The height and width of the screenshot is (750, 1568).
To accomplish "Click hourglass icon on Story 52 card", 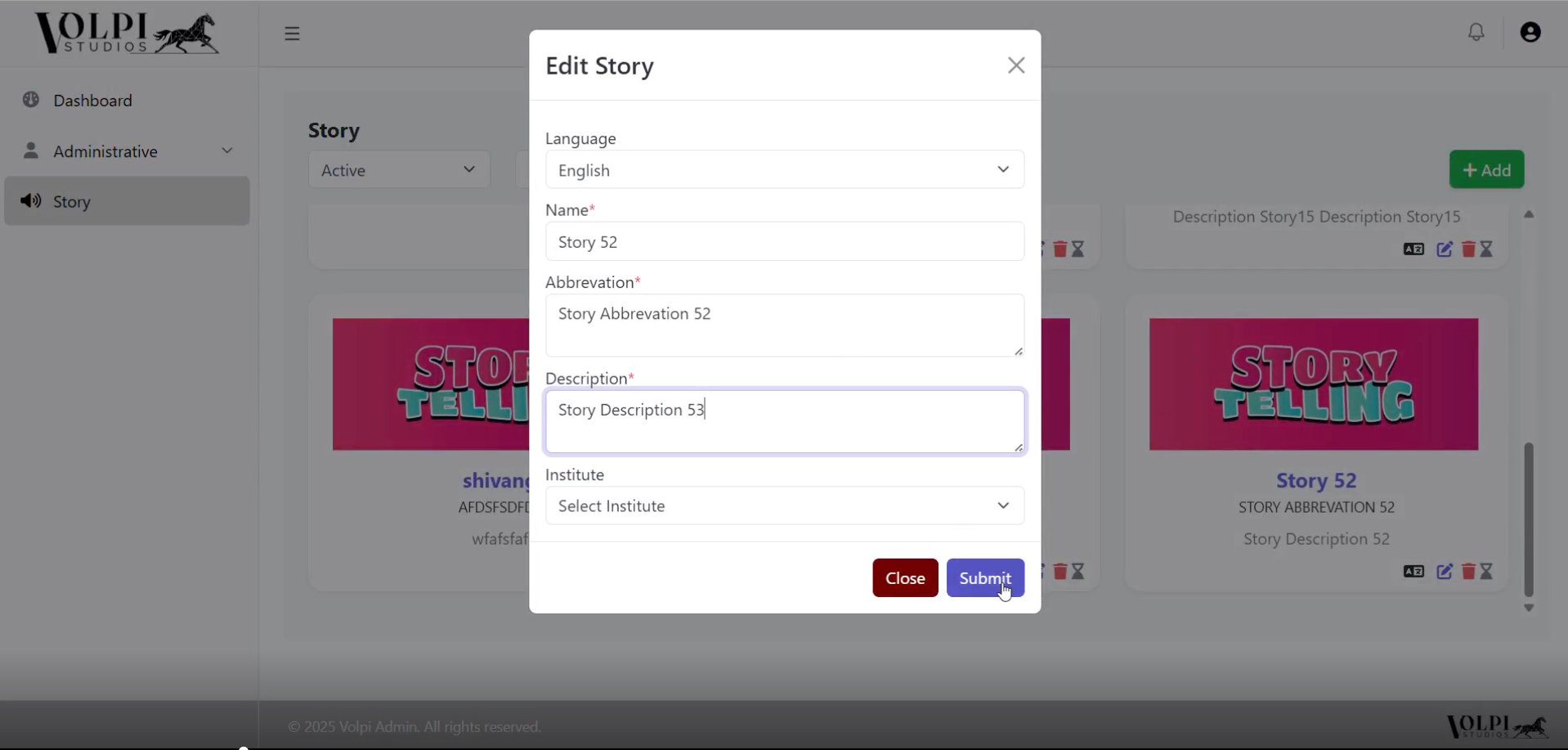I will [x=1487, y=572].
